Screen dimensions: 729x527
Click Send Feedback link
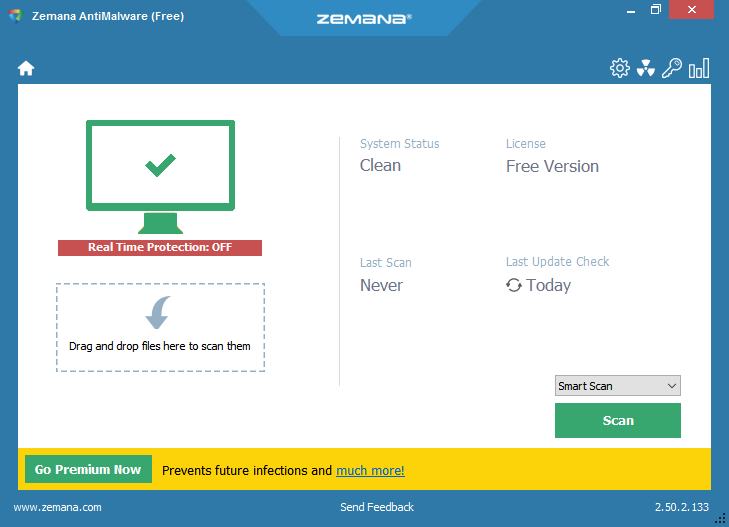tap(377, 507)
